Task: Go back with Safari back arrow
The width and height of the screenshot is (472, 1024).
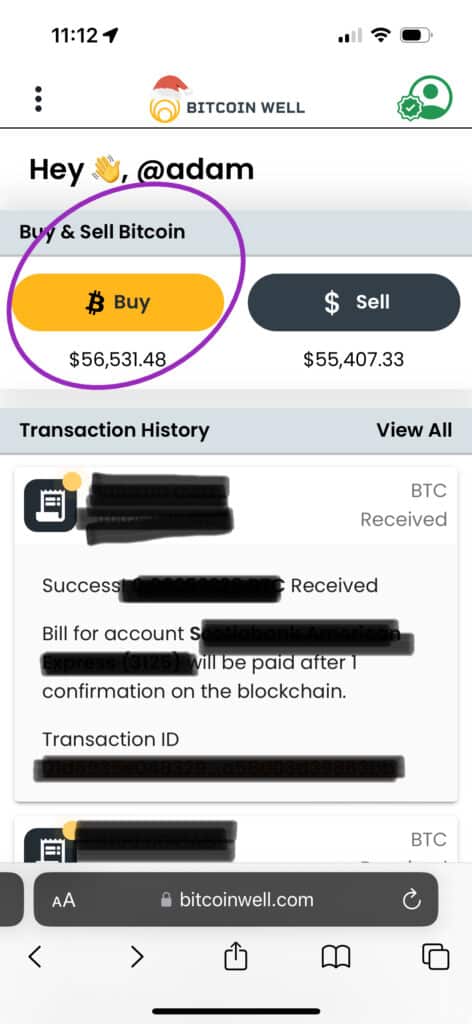Action: (35, 957)
